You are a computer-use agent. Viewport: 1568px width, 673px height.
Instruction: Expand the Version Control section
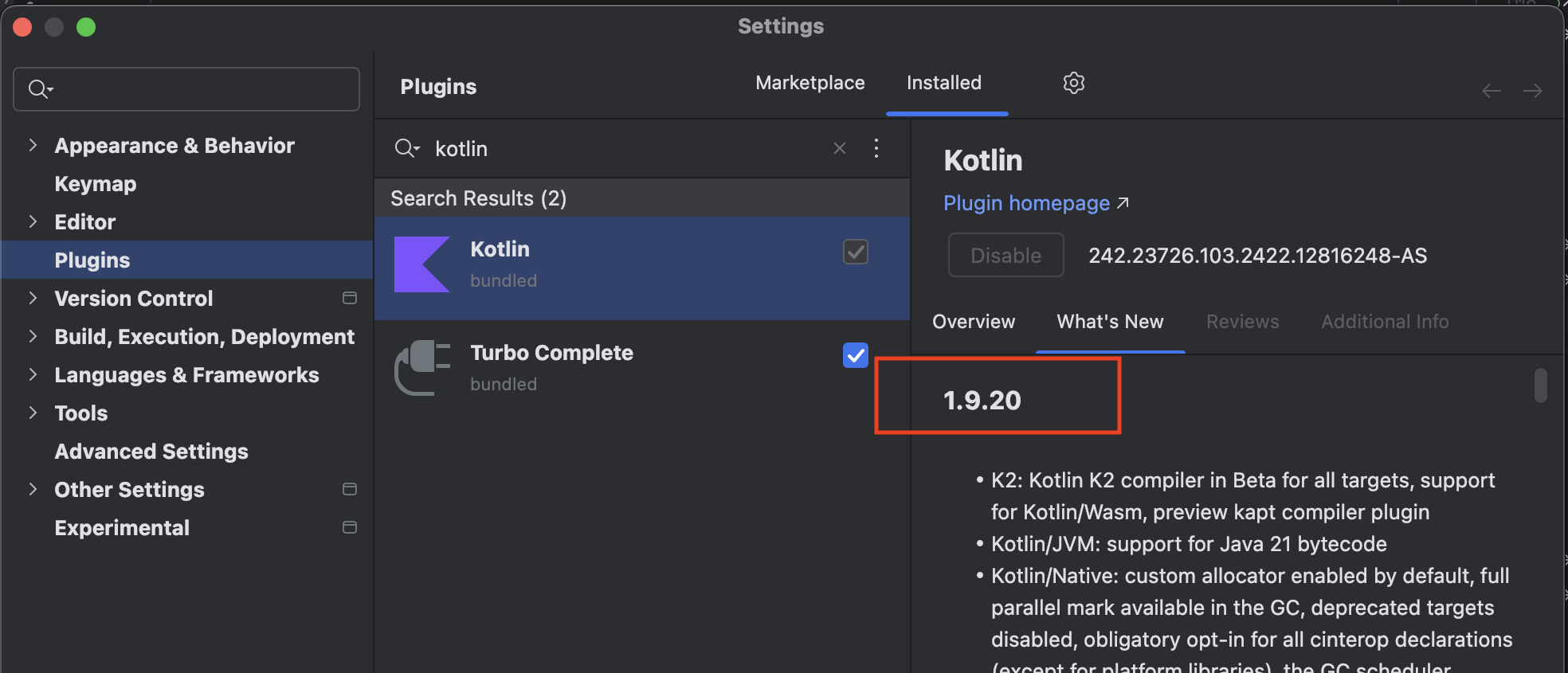tap(33, 298)
